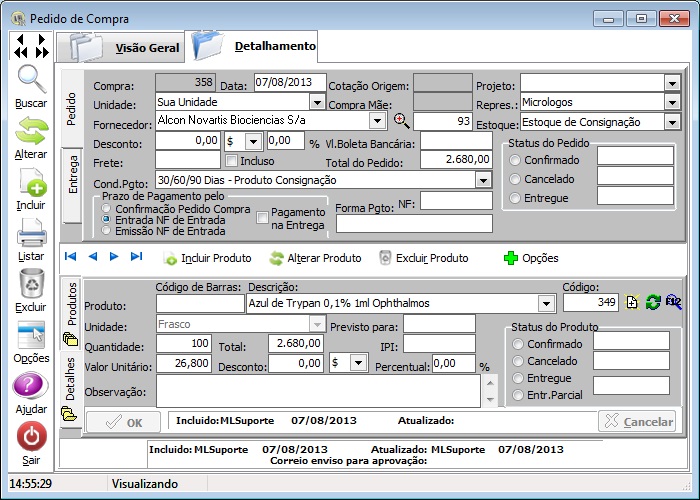The width and height of the screenshot is (700, 500).
Task: Enable the Incluso freight checkbox
Action: [232, 160]
